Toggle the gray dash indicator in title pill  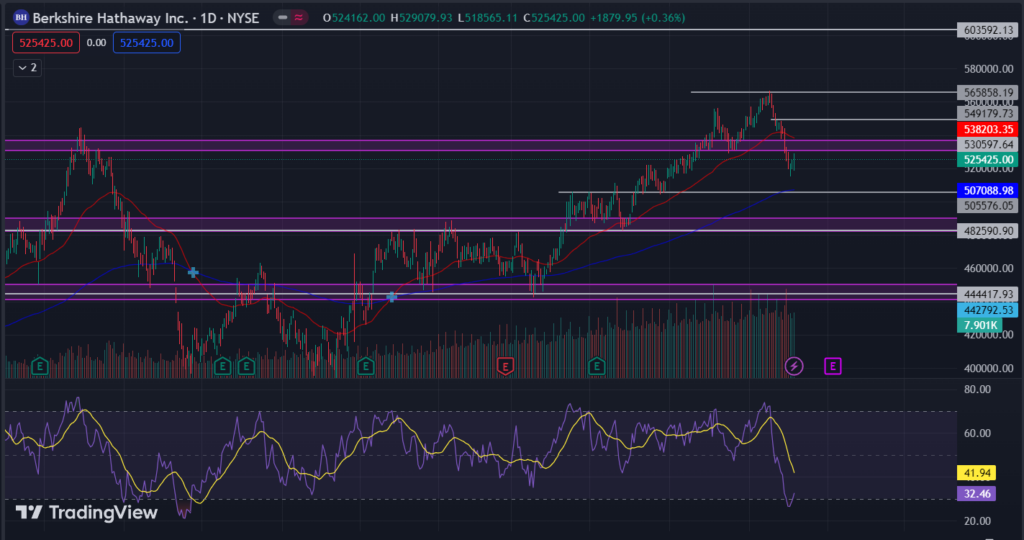[x=283, y=18]
